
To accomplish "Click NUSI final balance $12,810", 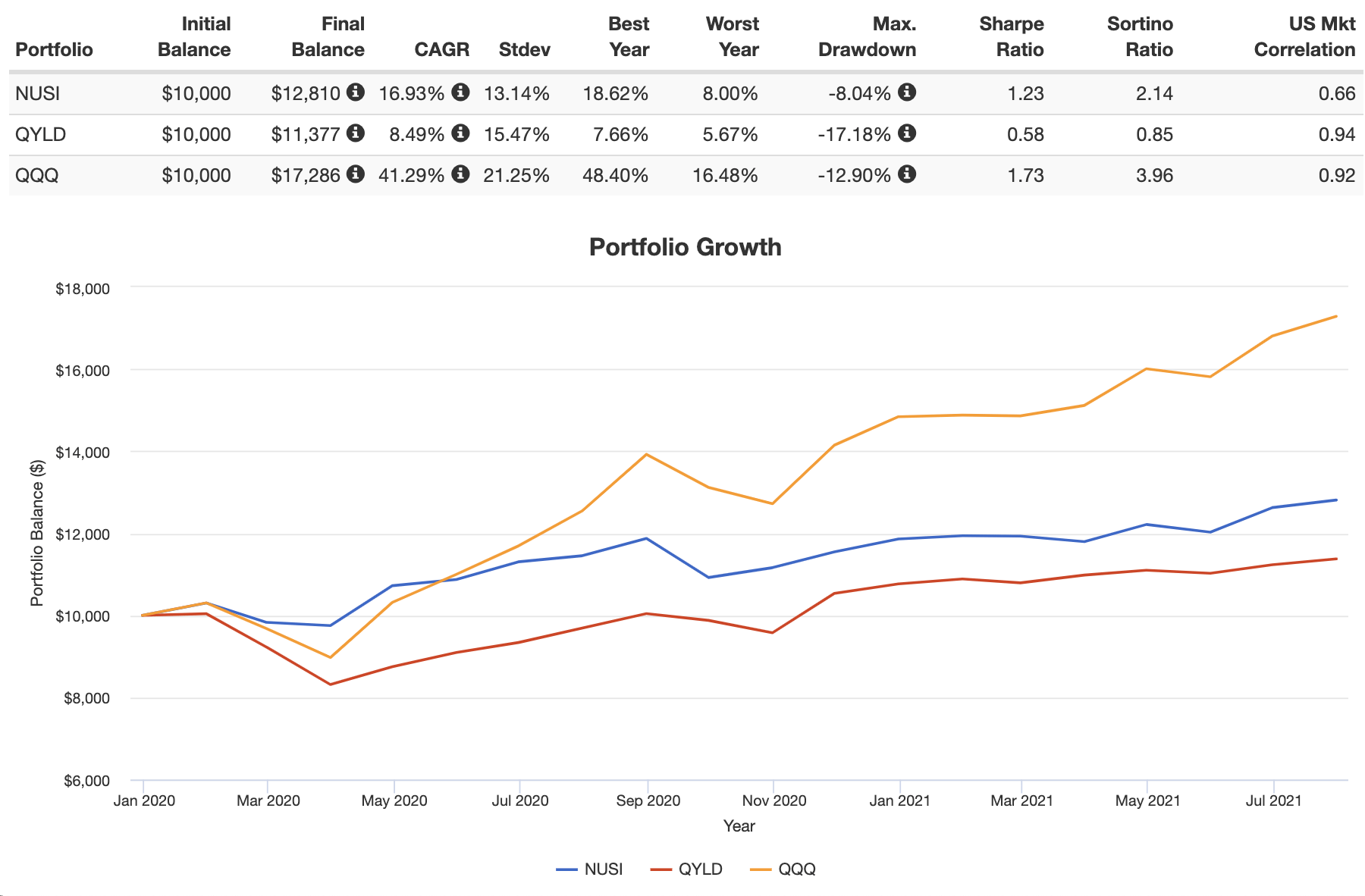I will pyautogui.click(x=306, y=94).
